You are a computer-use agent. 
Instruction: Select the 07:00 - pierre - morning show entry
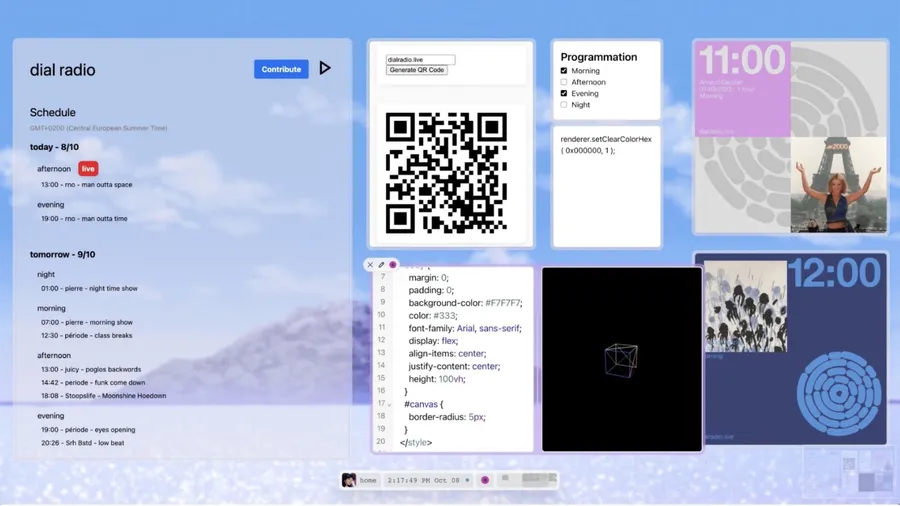pos(87,322)
